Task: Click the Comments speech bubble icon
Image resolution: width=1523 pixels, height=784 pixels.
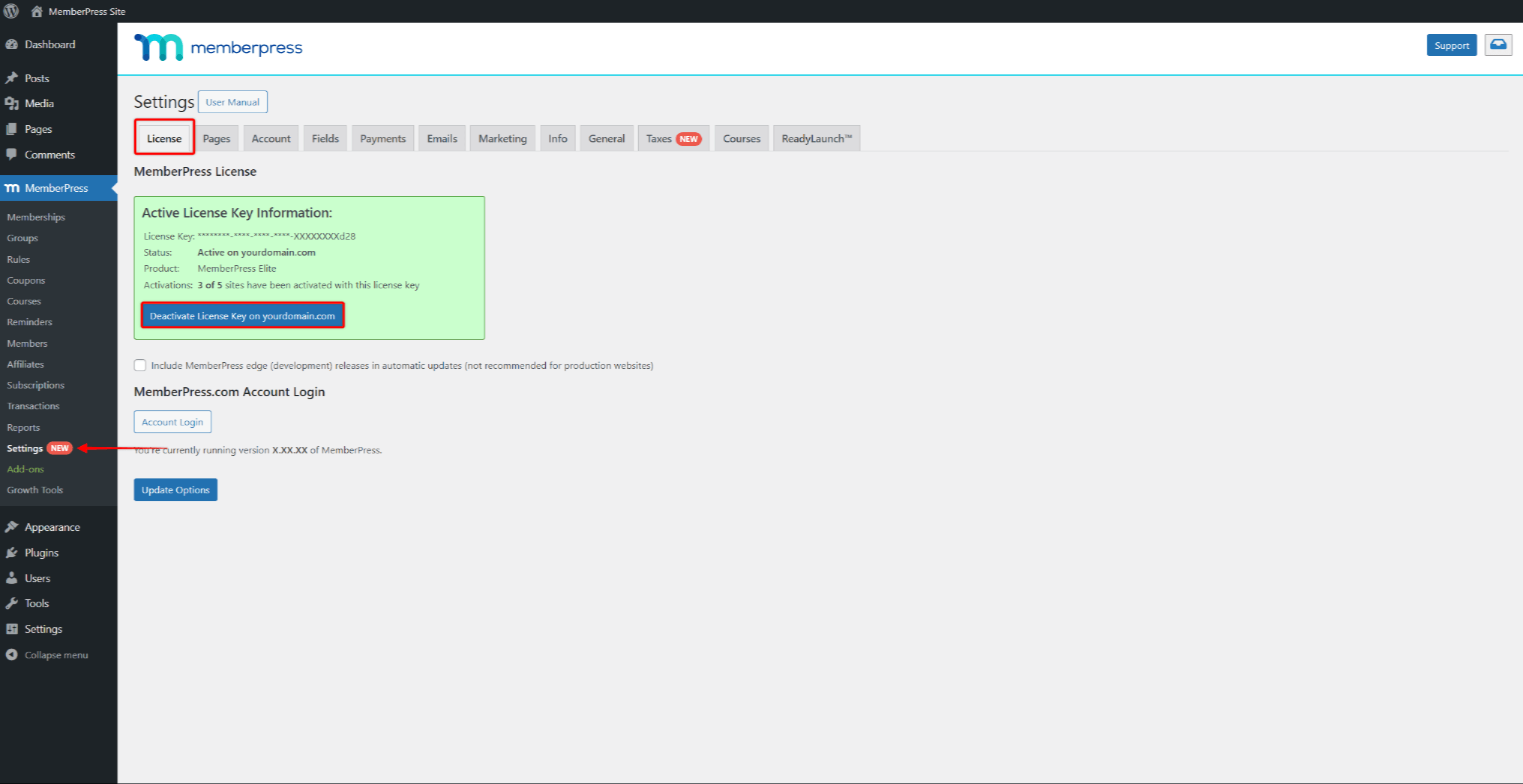Action: point(11,154)
